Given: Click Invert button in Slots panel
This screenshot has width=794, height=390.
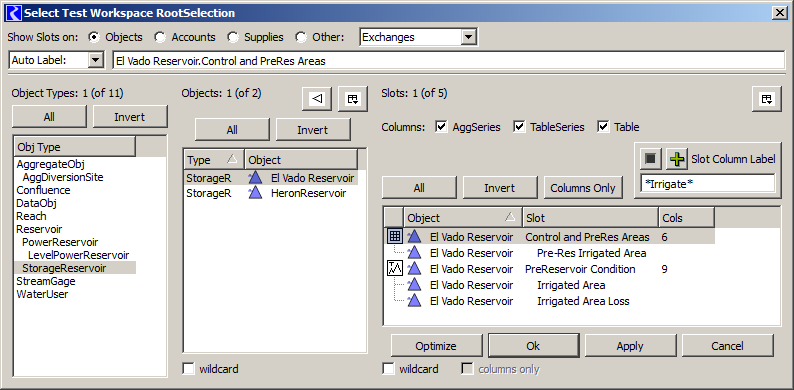Looking at the screenshot, I should point(500,188).
